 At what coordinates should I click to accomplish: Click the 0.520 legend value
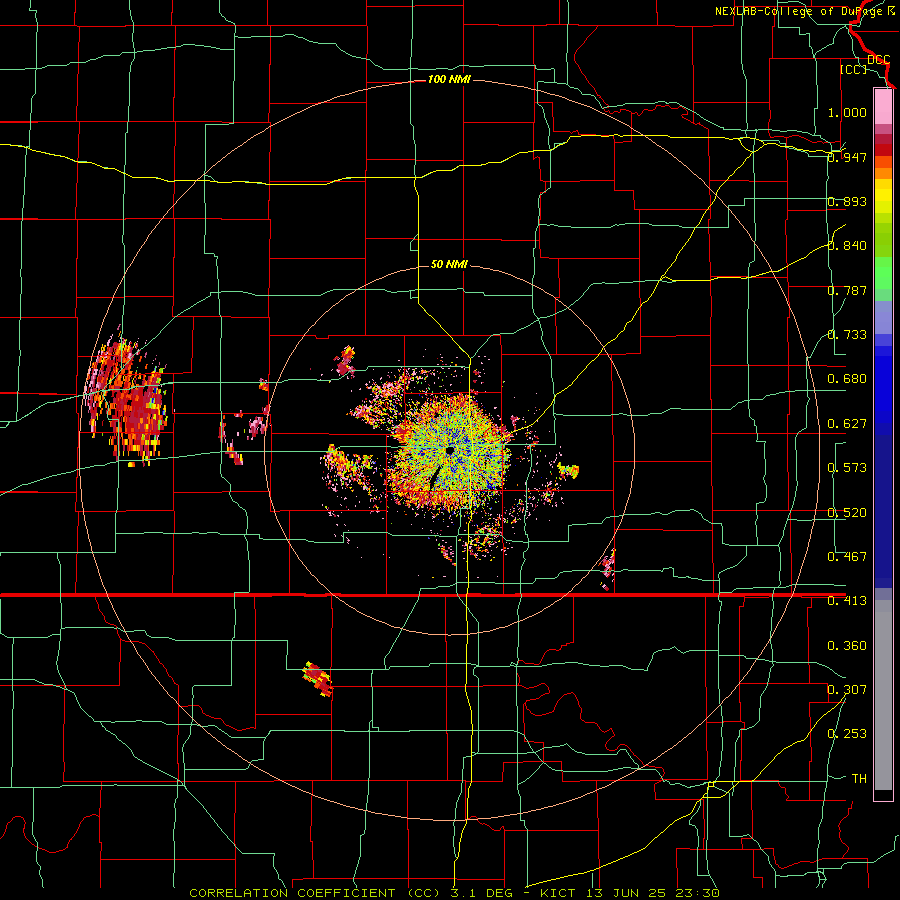coord(847,513)
